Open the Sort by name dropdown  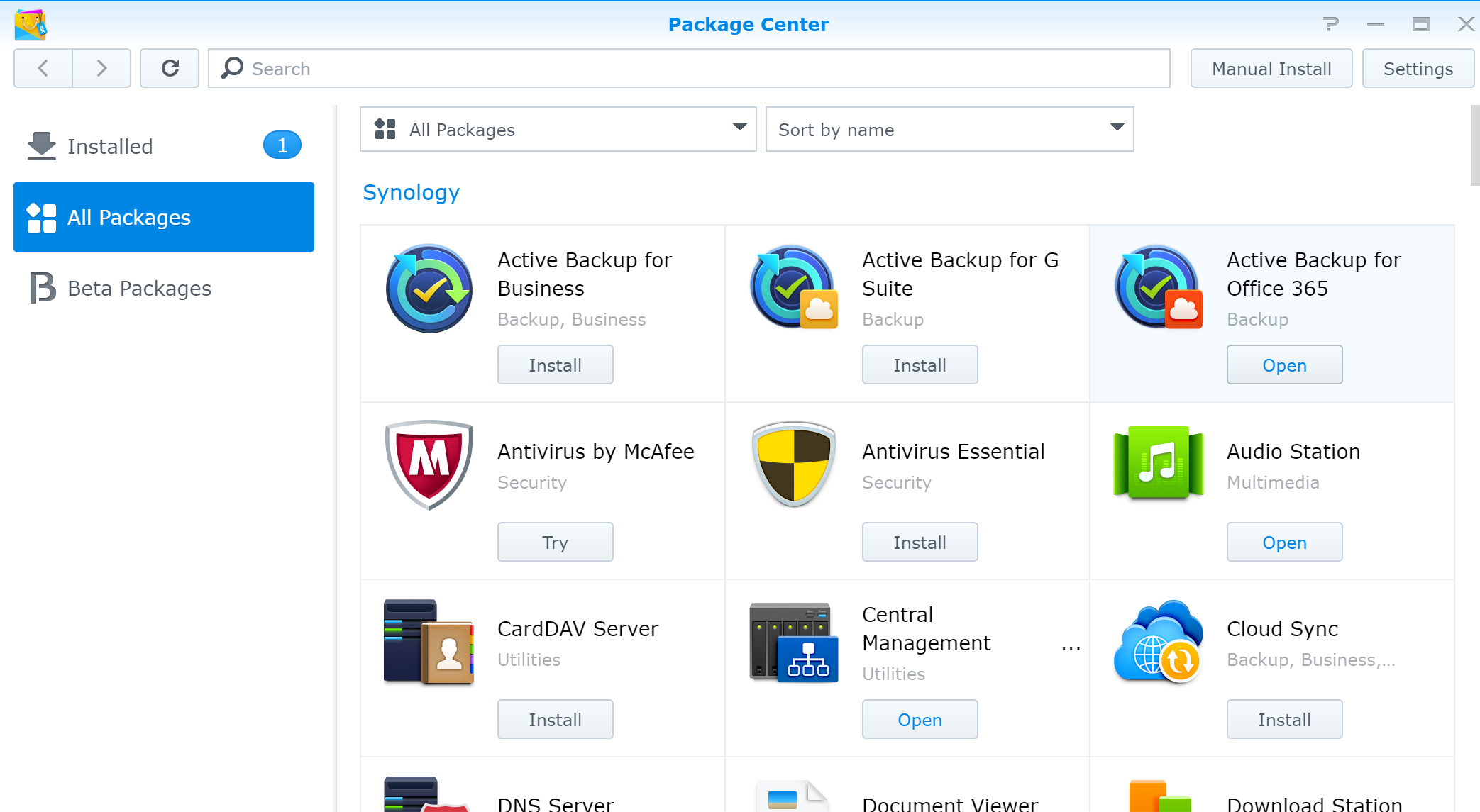click(949, 129)
